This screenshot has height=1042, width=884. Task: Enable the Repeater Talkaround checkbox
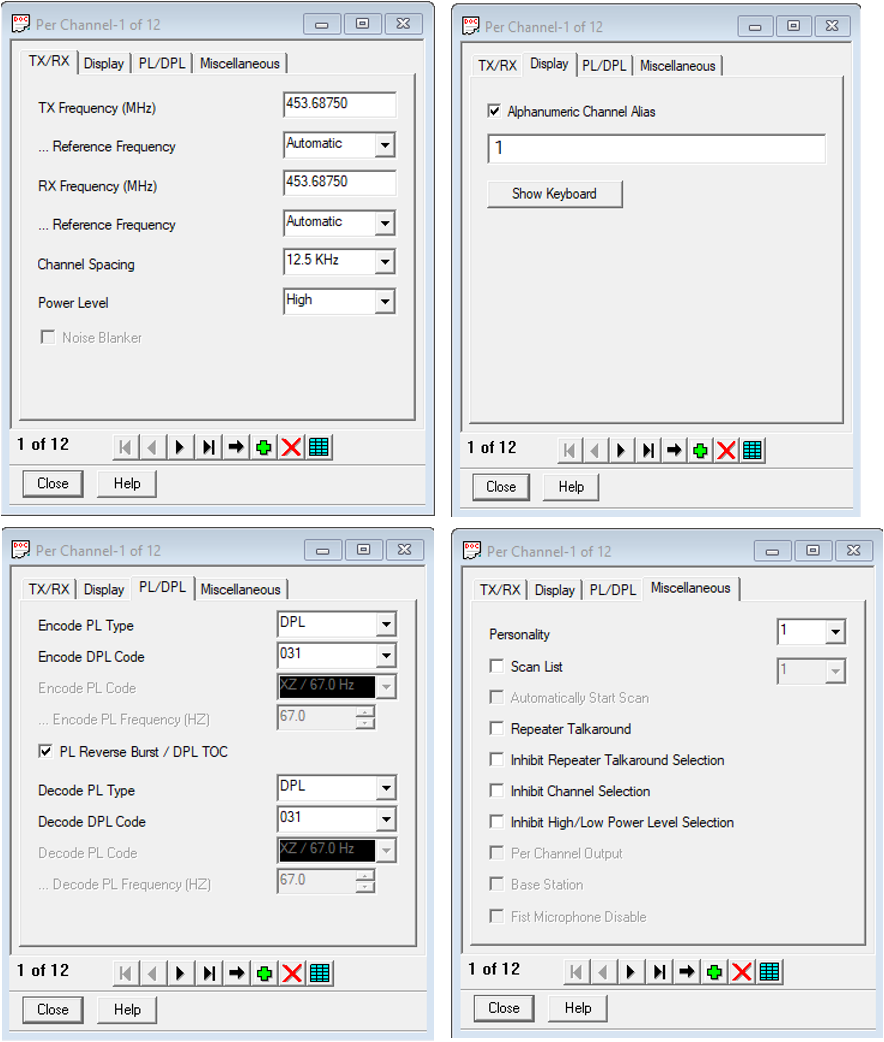click(497, 729)
